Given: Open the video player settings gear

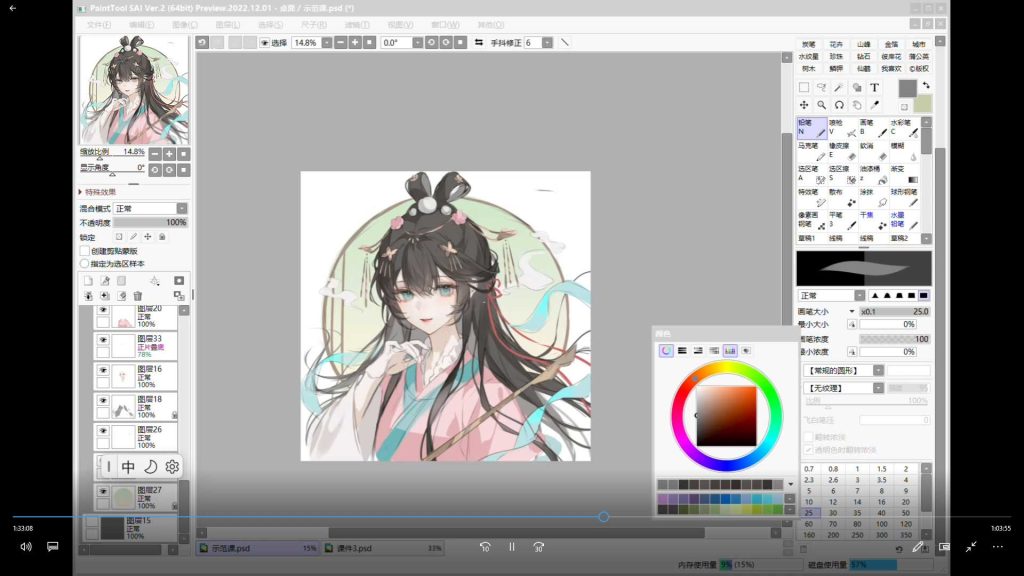Looking at the screenshot, I should coord(172,467).
